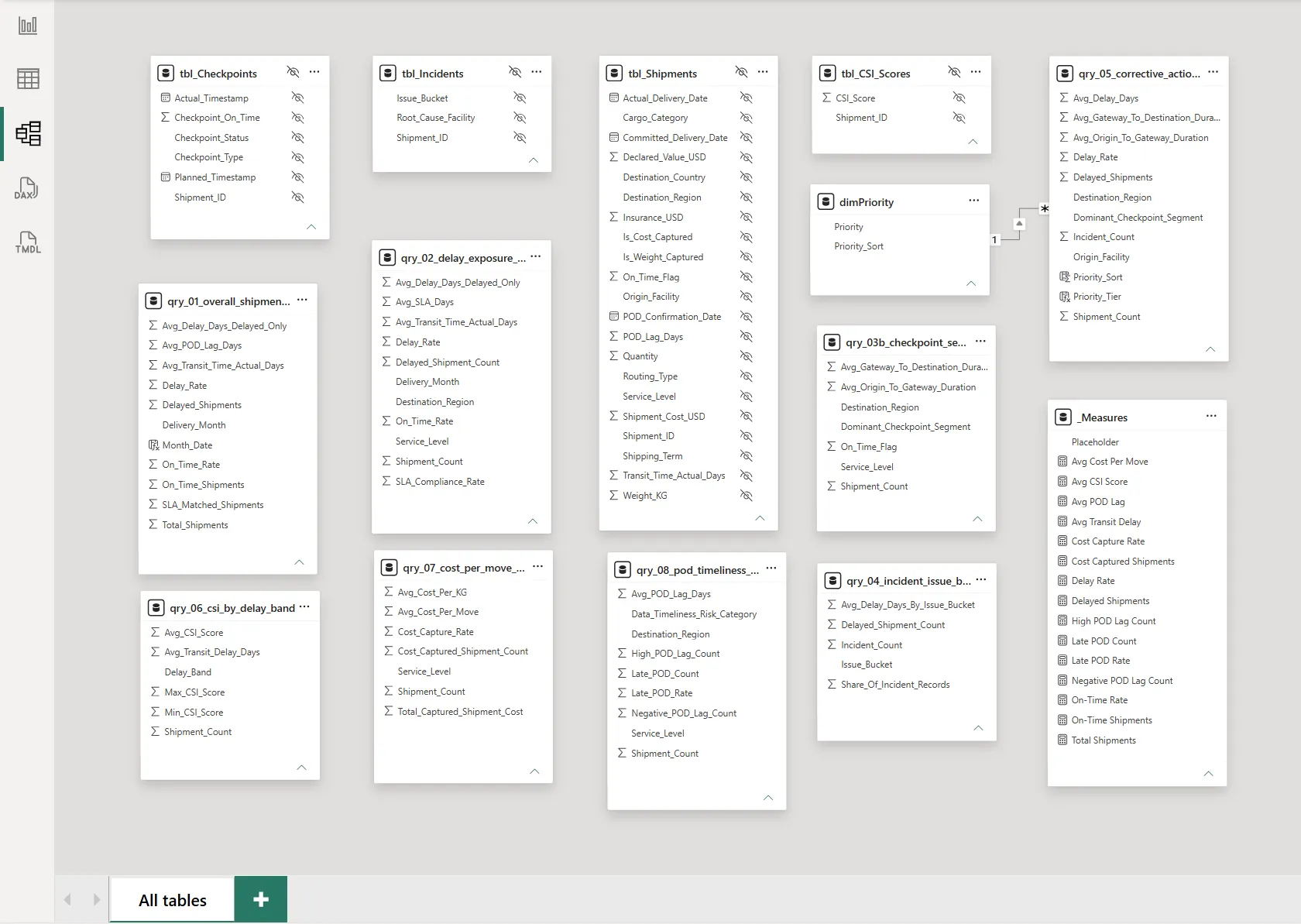1301x924 pixels.
Task: Toggle visibility of tbl_Checkpoints table
Action: point(293,72)
